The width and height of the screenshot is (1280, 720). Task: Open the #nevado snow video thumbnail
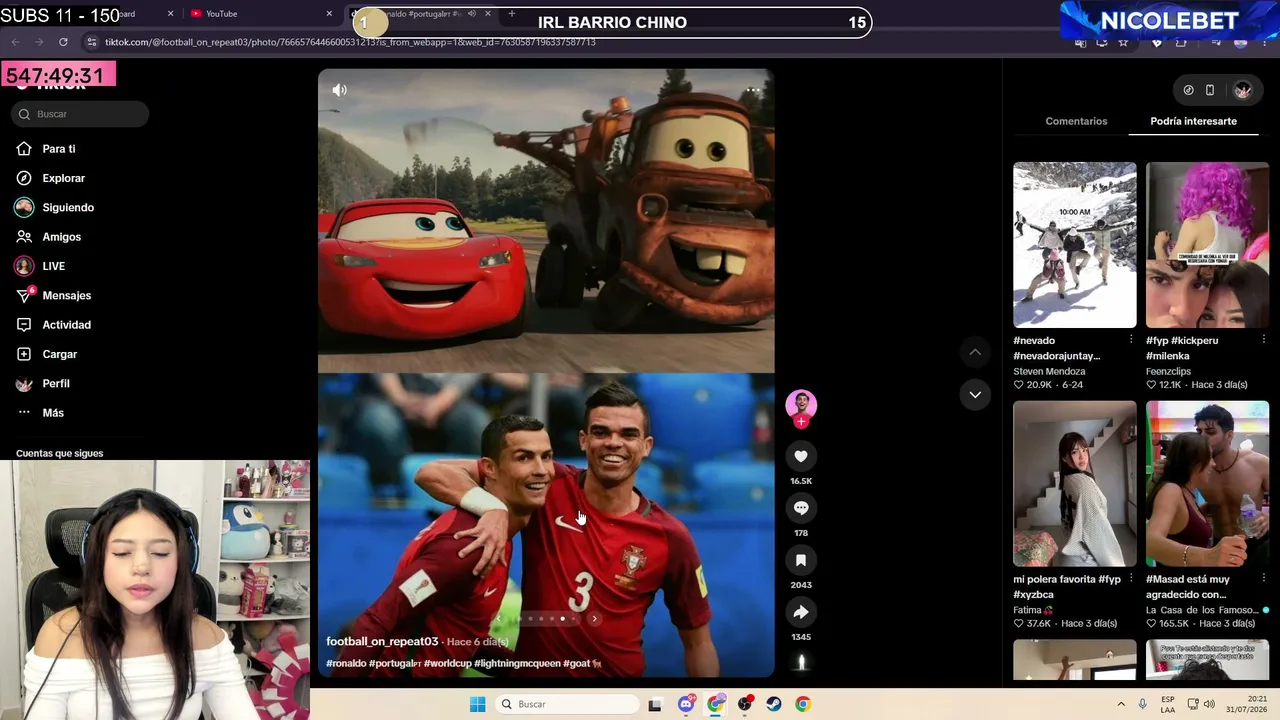[1075, 245]
